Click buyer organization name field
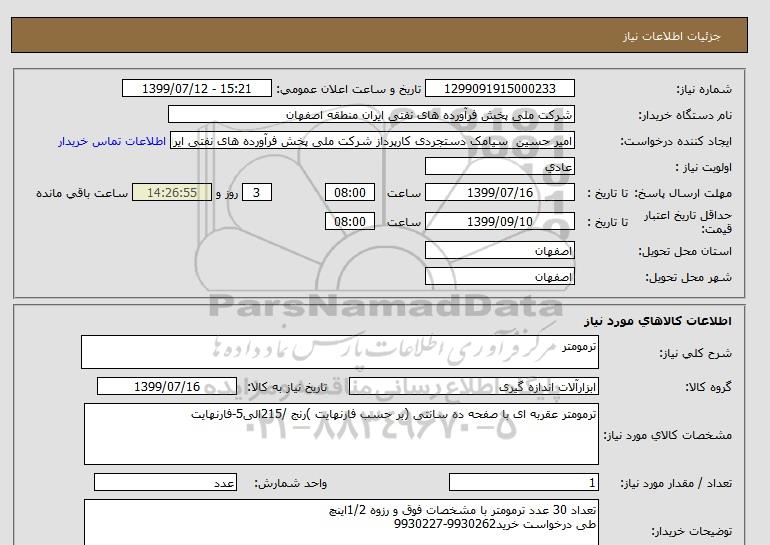This screenshot has width=770, height=545. pyautogui.click(x=371, y=114)
